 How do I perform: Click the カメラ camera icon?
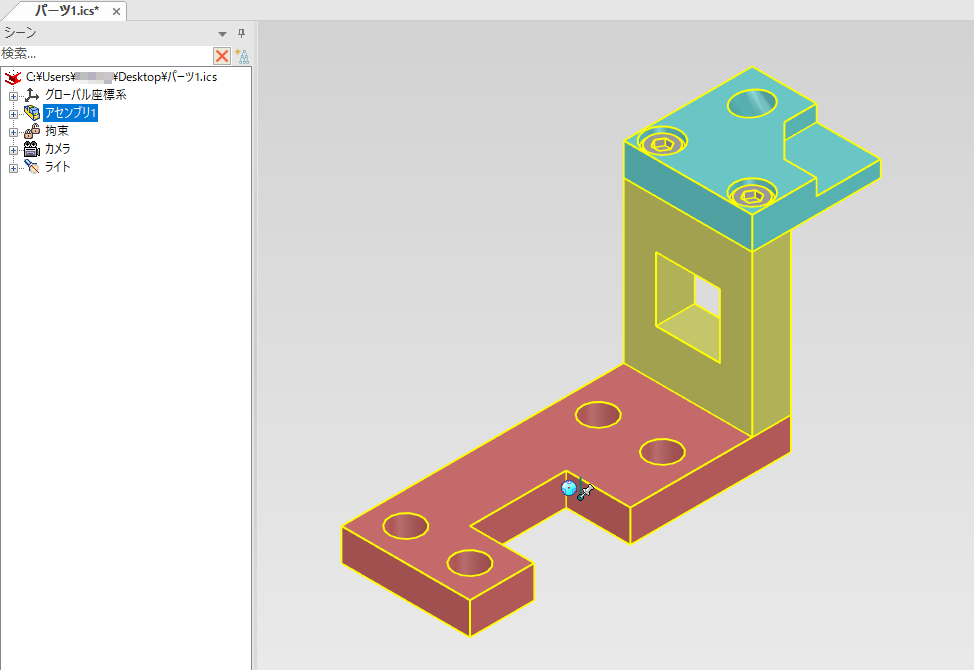click(31, 149)
